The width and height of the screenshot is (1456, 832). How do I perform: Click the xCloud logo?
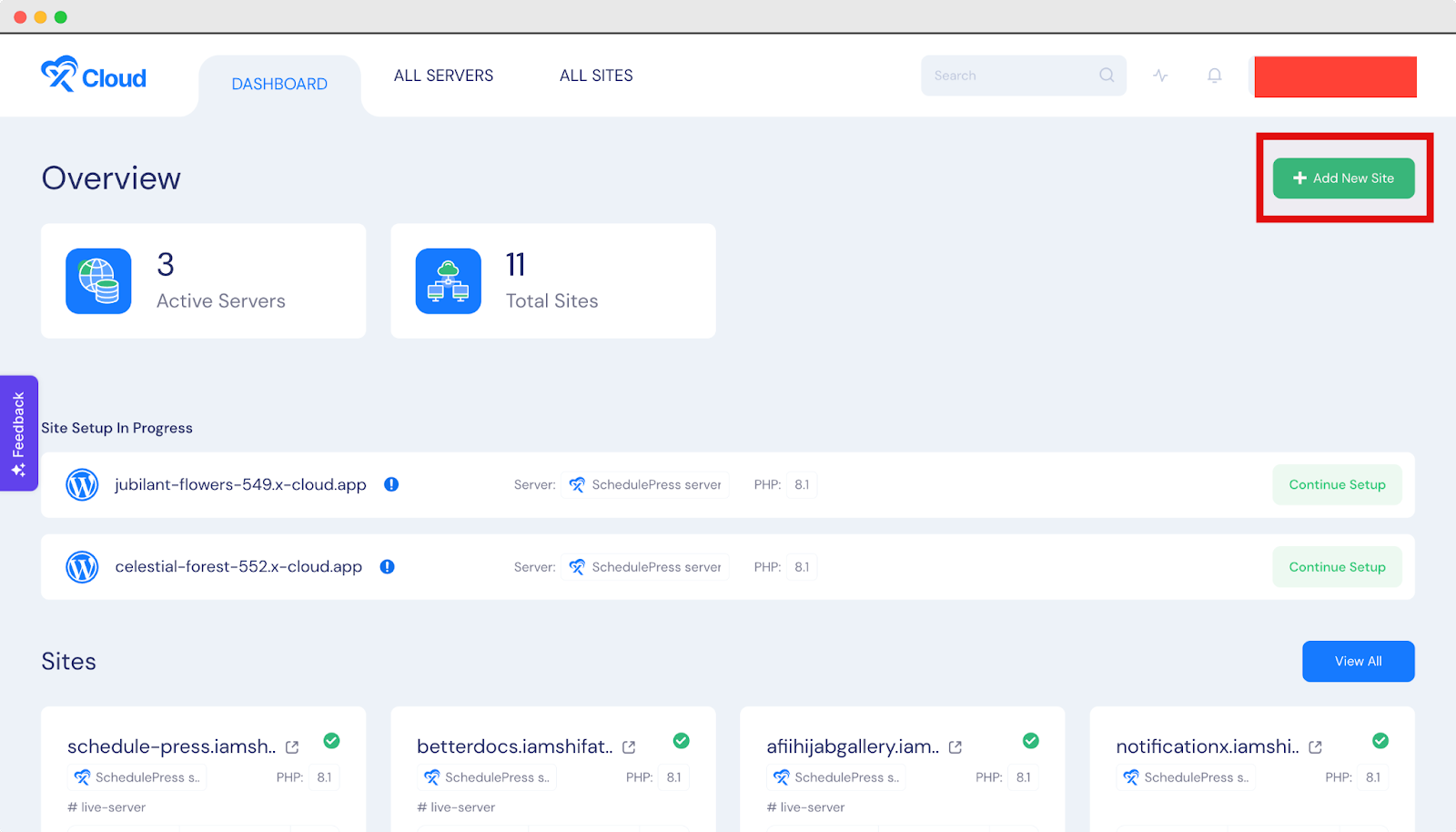pos(93,76)
